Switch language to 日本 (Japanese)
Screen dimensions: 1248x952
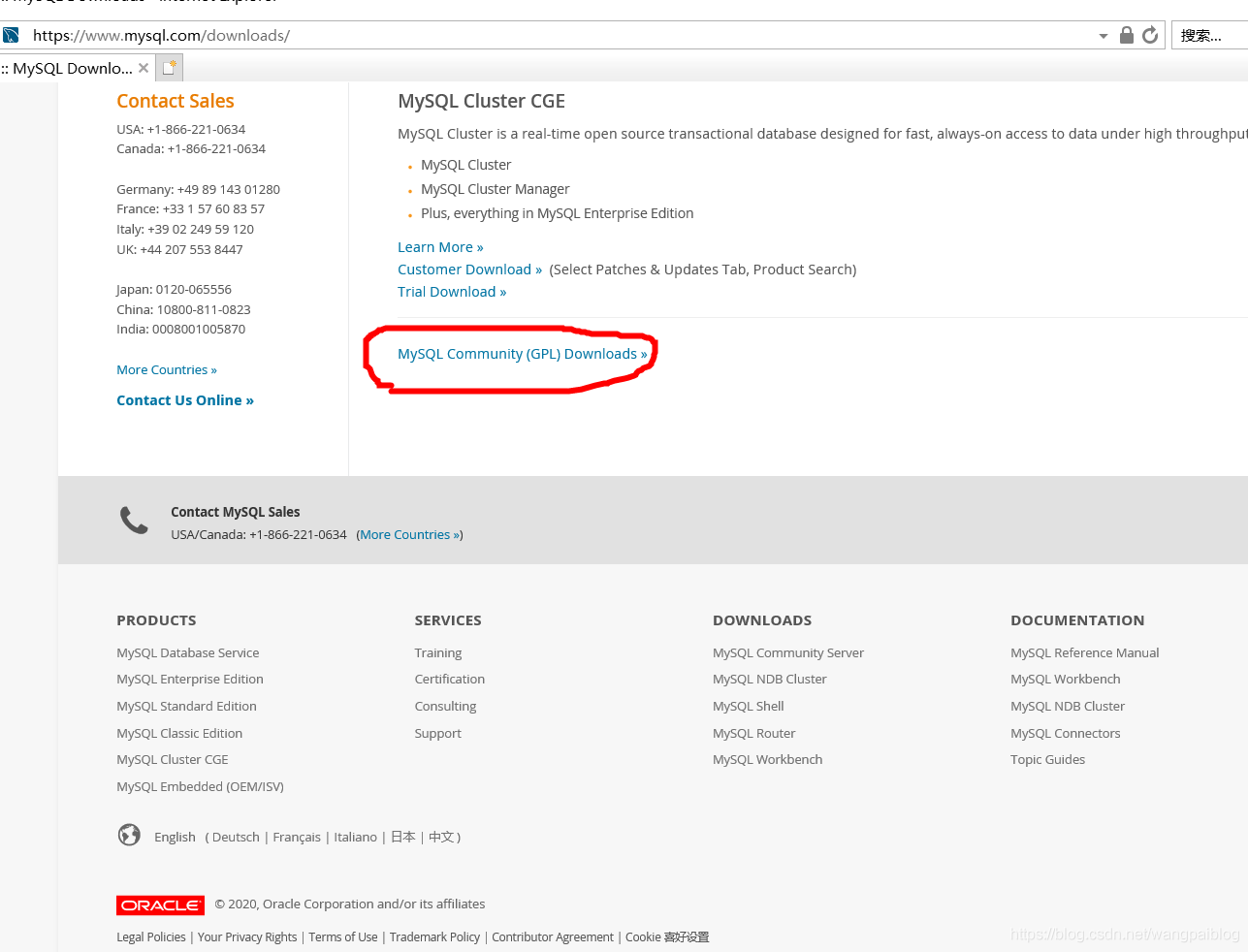[403, 838]
